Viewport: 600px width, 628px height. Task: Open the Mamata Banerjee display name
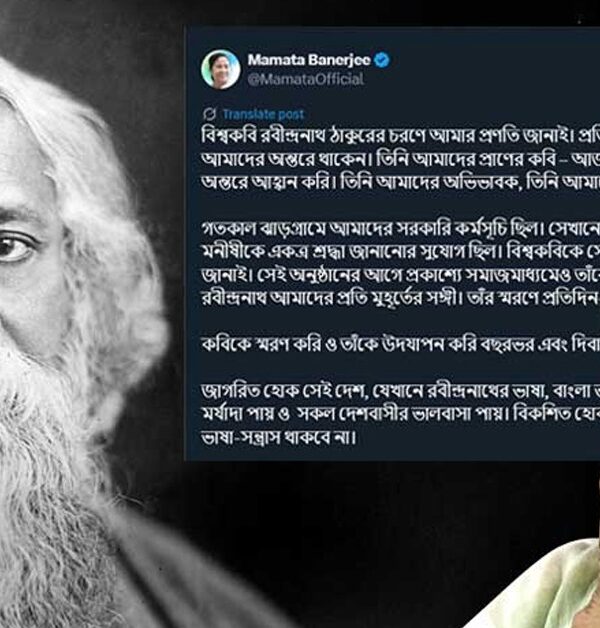(x=309, y=60)
